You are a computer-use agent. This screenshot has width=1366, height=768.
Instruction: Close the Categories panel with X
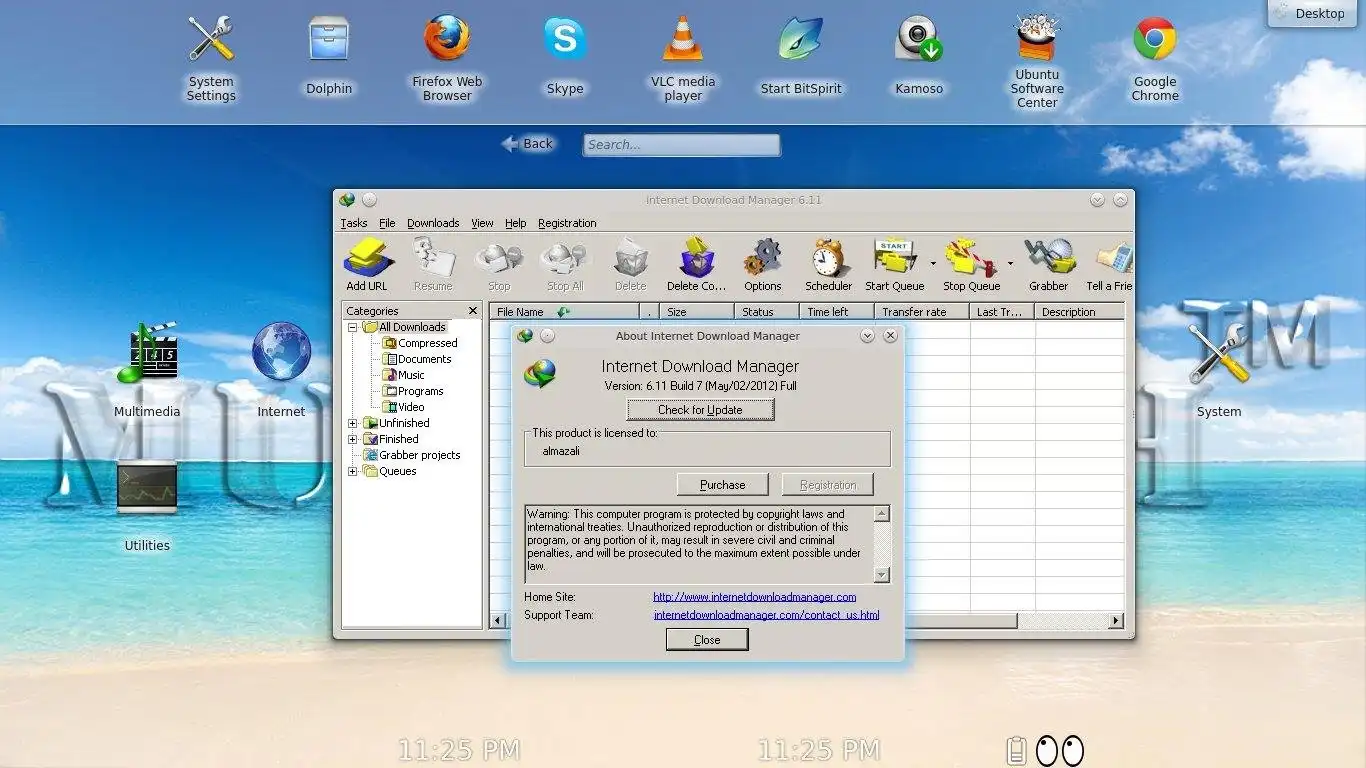coord(473,311)
